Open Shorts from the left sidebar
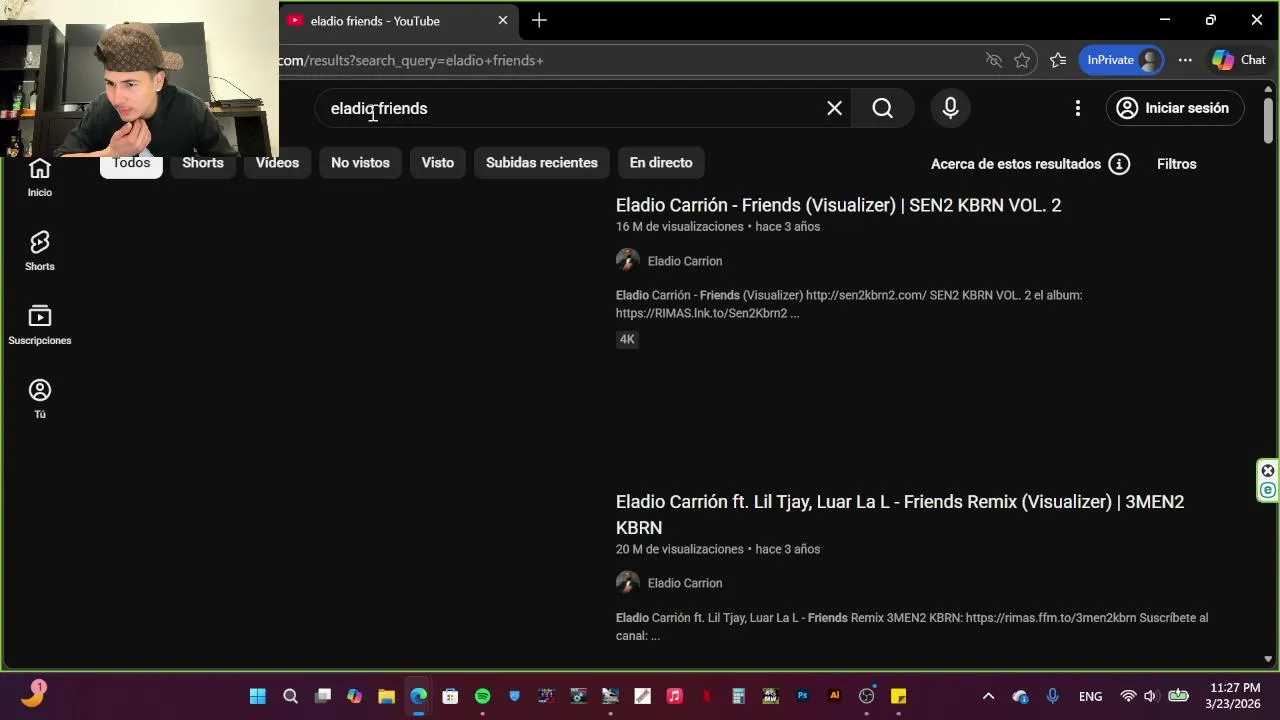1280x720 pixels. [40, 251]
